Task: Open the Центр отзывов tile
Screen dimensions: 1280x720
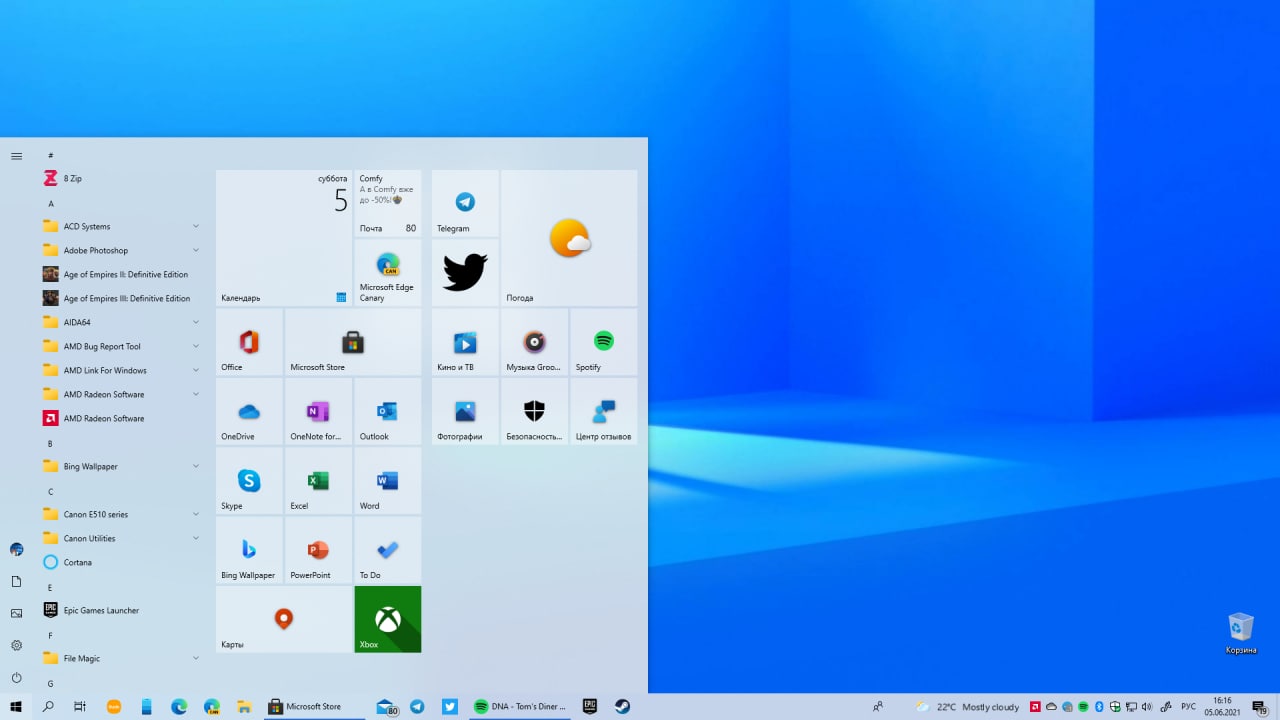Action: pos(604,411)
